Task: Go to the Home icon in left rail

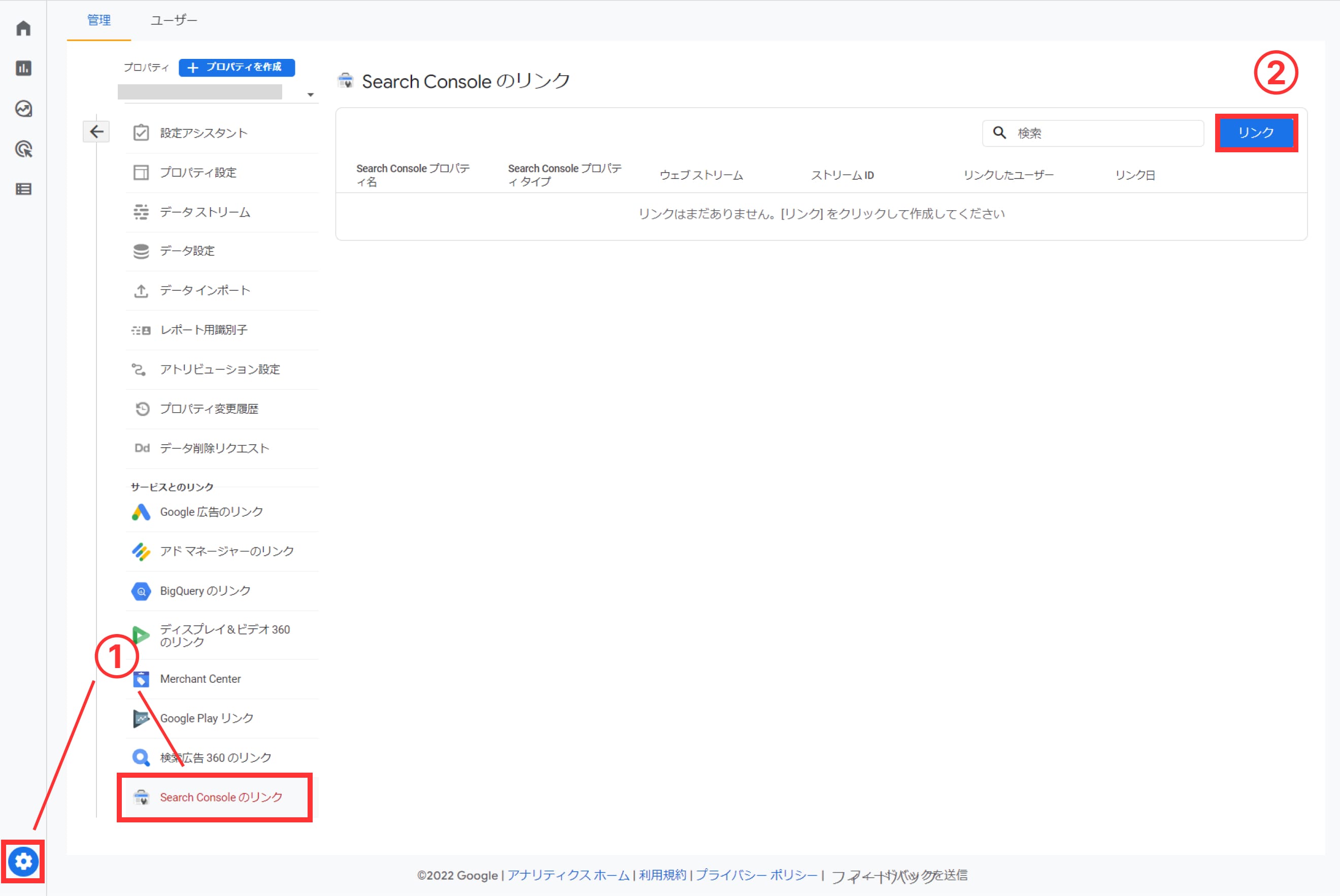Action: point(23,28)
